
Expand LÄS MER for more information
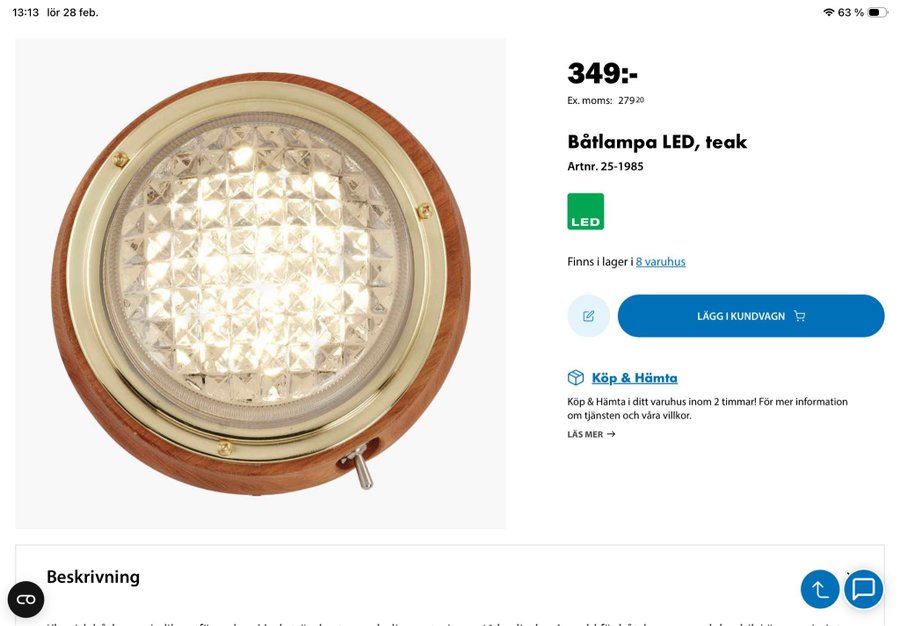[x=591, y=435]
